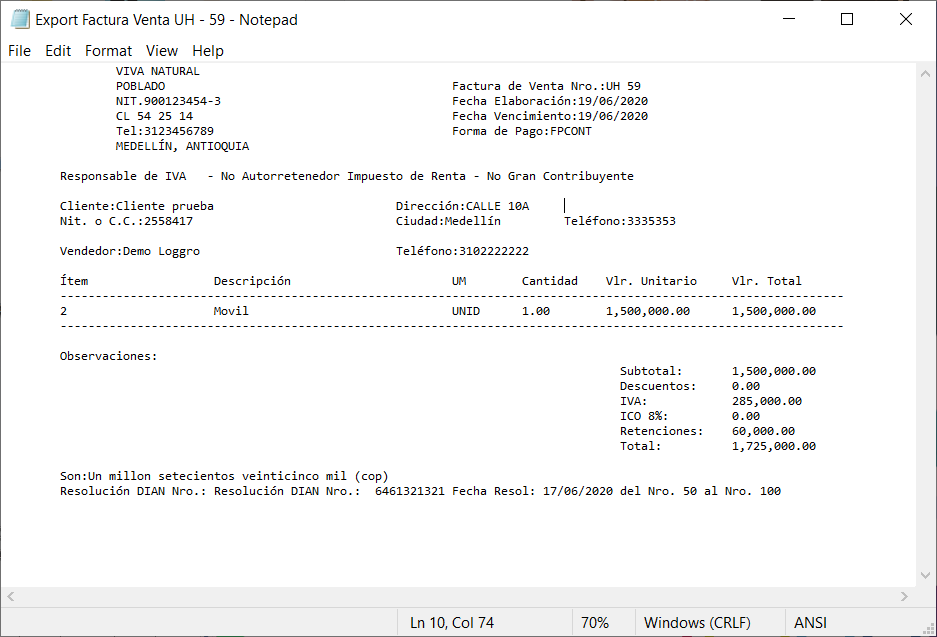Open the Edit menu
Screen dimensions: 937x637
[58, 50]
